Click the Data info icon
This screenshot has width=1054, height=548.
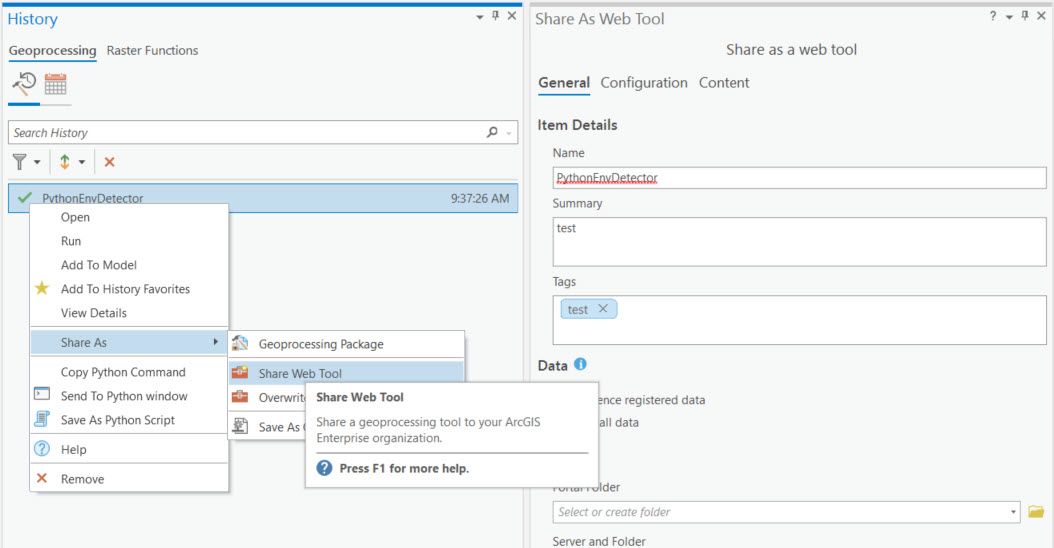[x=581, y=365]
